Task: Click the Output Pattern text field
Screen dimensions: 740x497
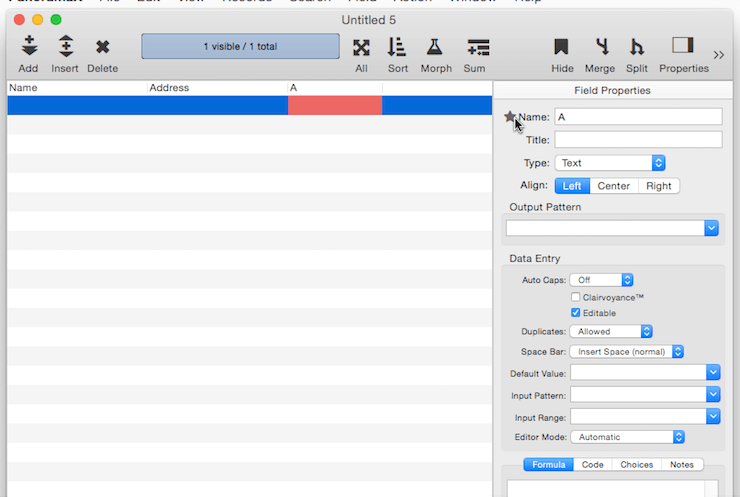Action: 605,228
